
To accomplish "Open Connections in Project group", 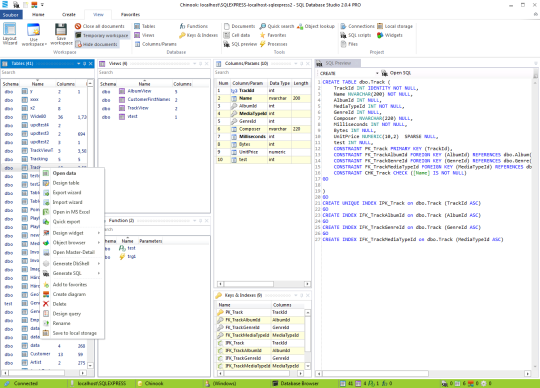I will click(357, 26).
